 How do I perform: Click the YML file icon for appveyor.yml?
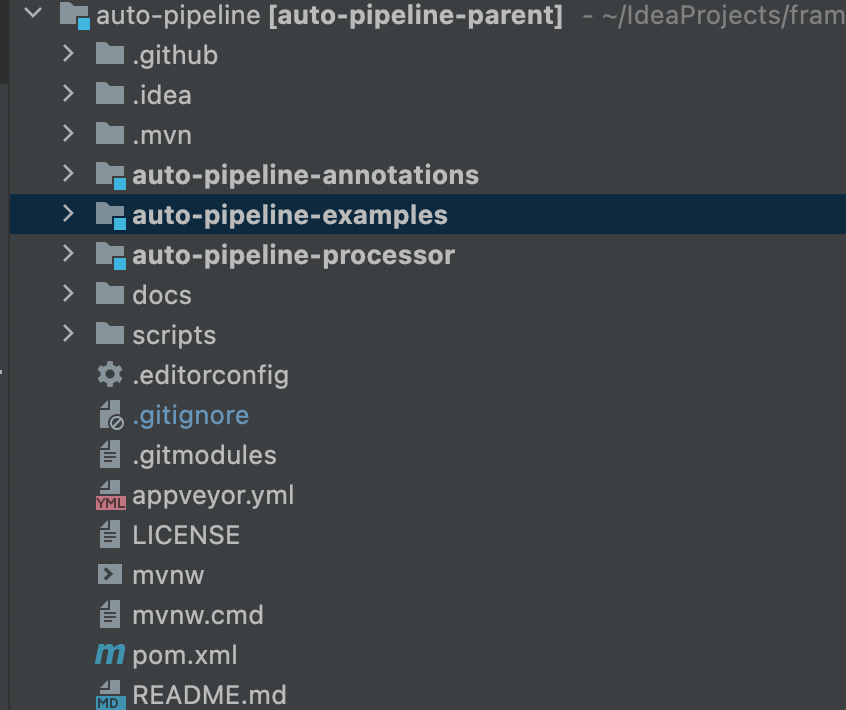110,496
